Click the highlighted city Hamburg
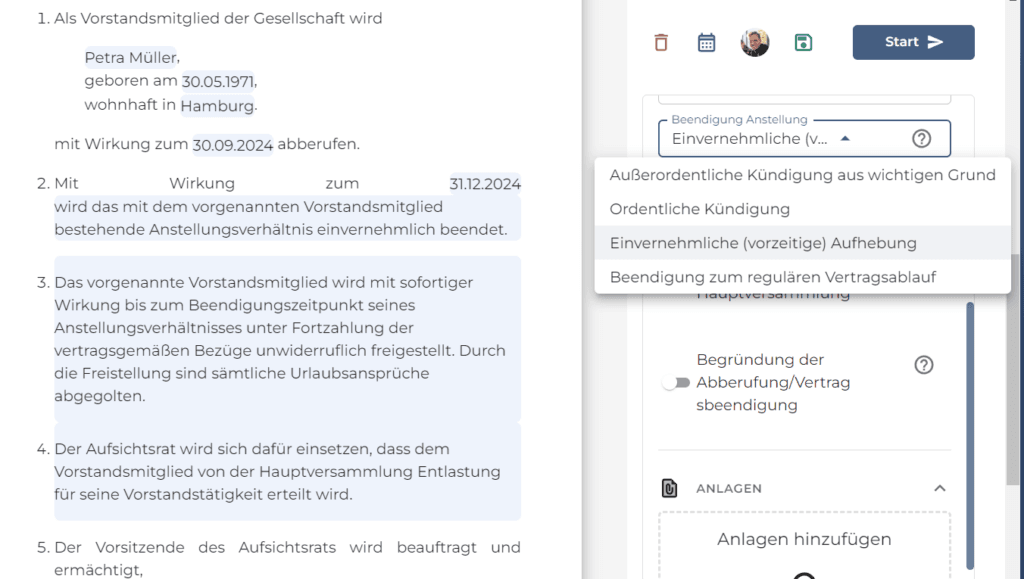Viewport: 1024px width, 579px height. tap(217, 106)
